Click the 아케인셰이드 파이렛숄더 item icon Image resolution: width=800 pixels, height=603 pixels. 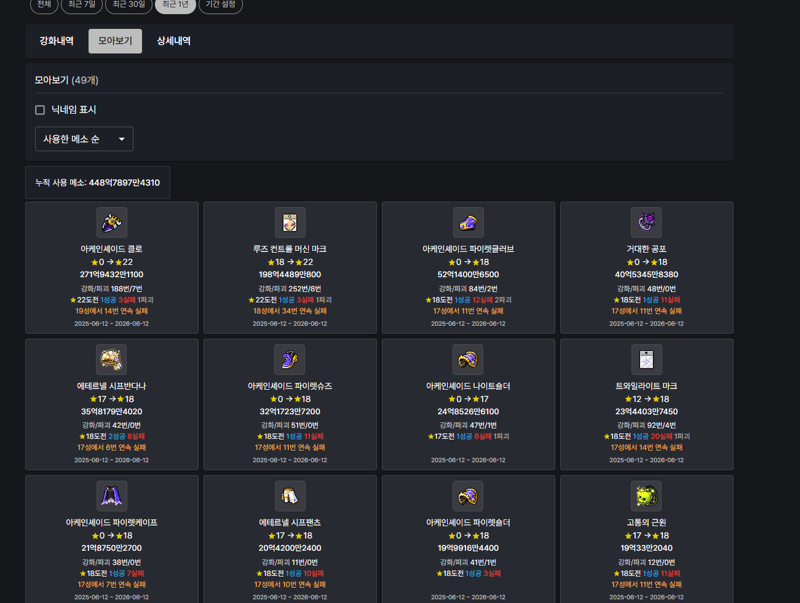click(468, 496)
